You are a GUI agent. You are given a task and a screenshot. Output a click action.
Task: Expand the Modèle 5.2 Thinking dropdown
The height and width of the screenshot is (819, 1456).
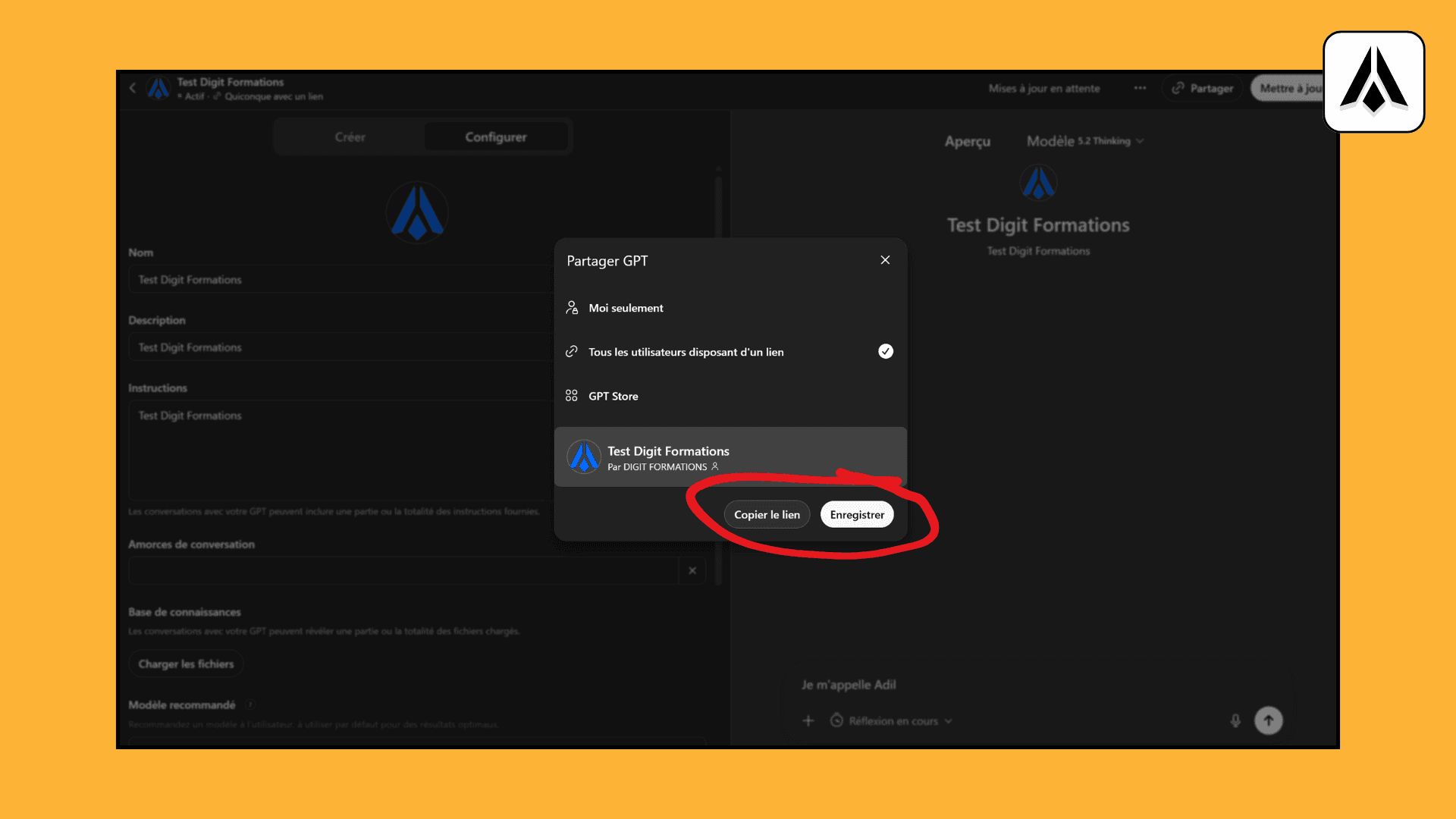1084,141
